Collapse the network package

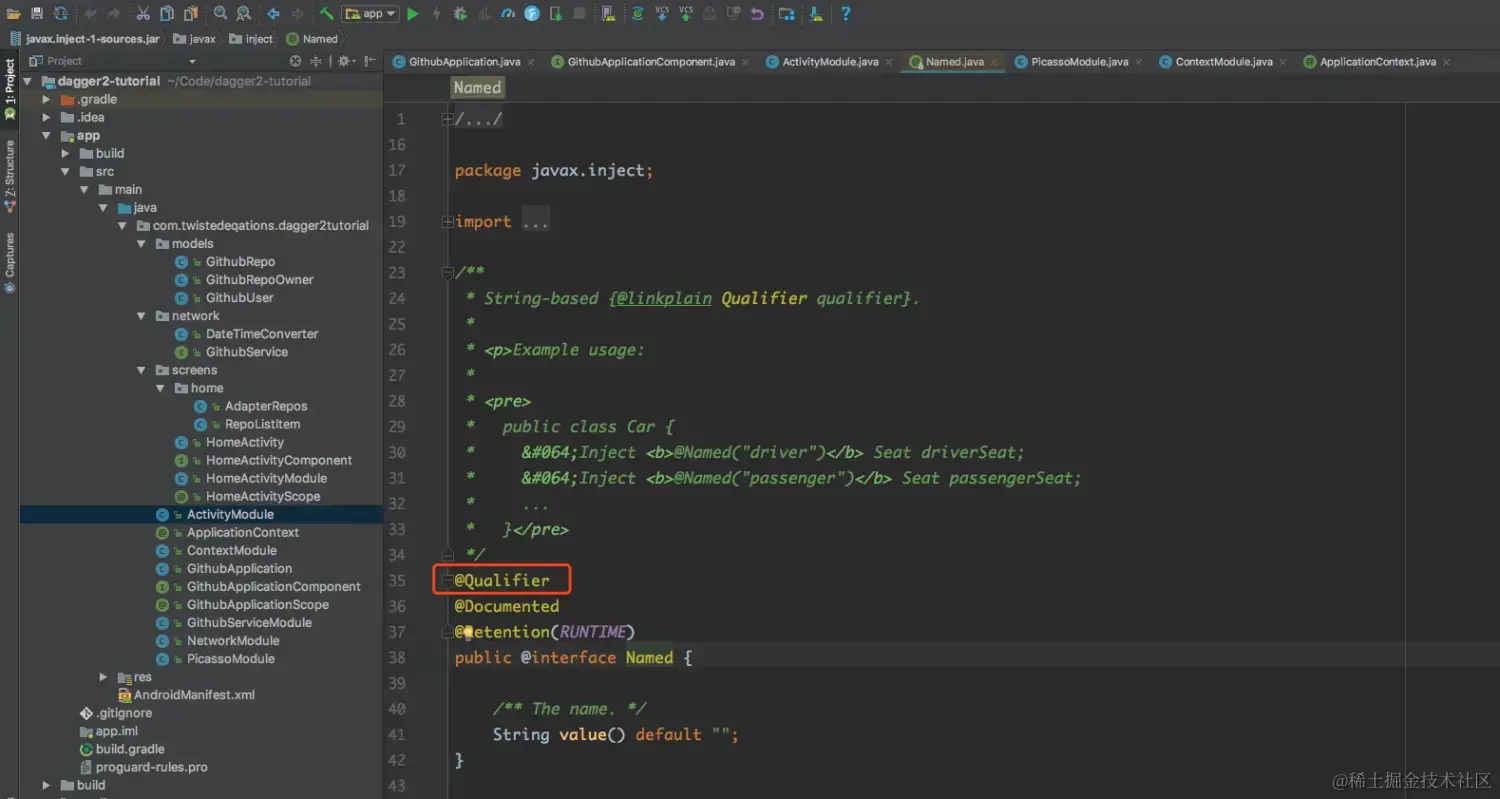[141, 316]
